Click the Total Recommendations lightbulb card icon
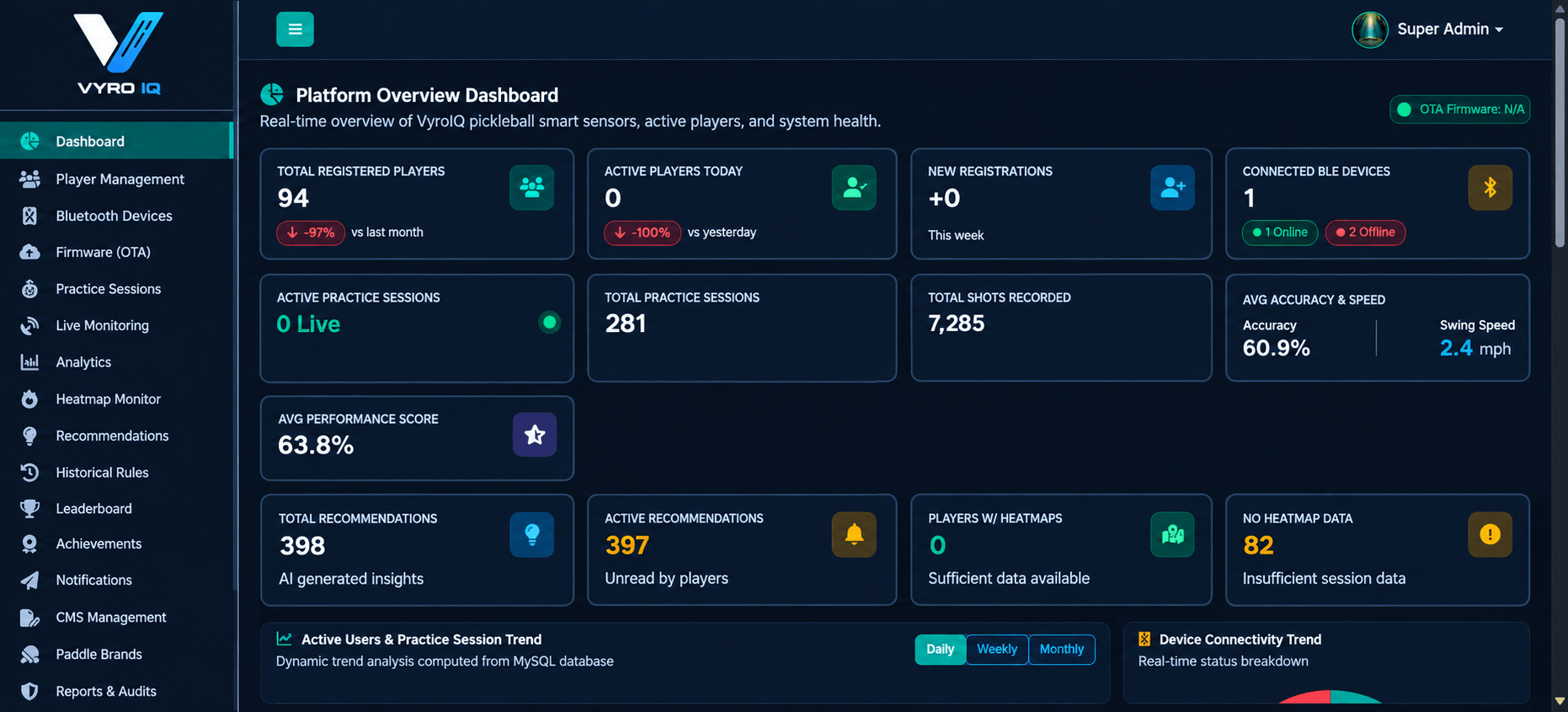Viewport: 1568px width, 712px height. [532, 534]
